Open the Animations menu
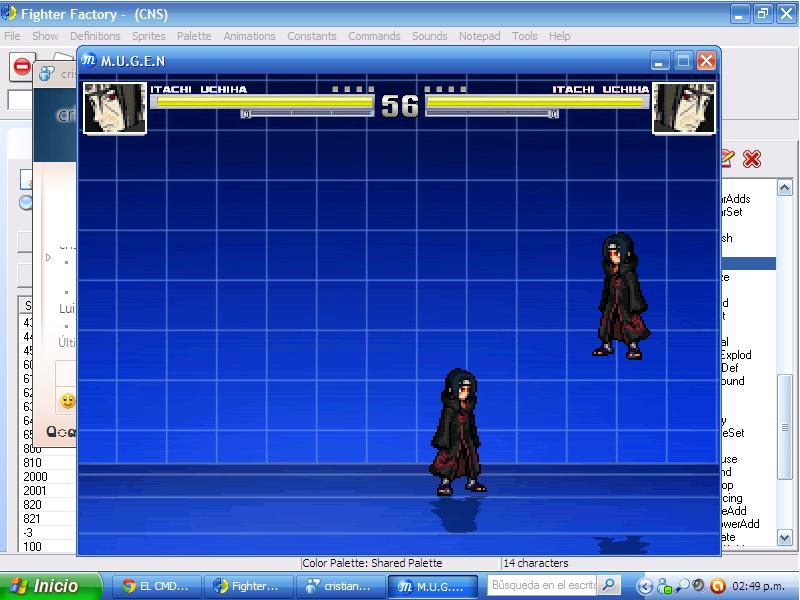The image size is (800, 600). (x=249, y=36)
